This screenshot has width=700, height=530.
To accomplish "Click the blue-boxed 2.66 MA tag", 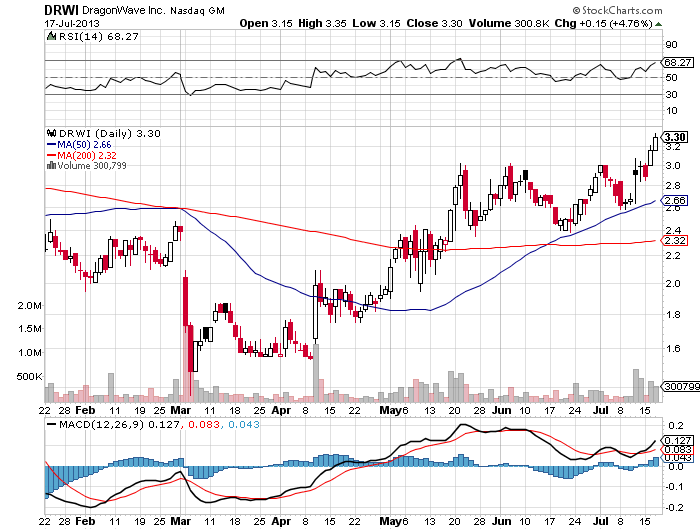I will (675, 200).
